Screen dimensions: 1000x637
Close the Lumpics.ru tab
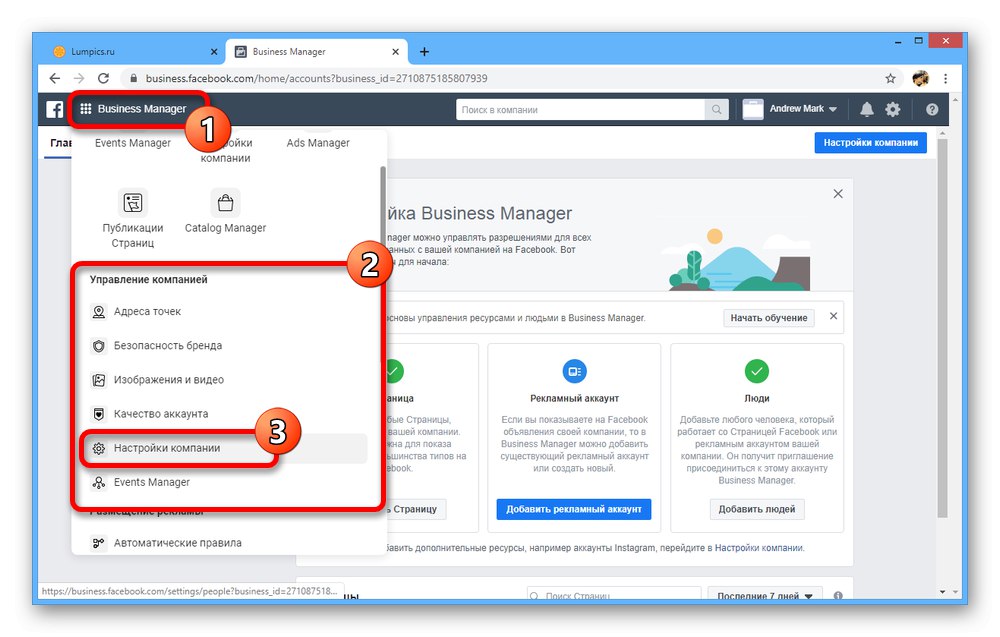(x=214, y=52)
